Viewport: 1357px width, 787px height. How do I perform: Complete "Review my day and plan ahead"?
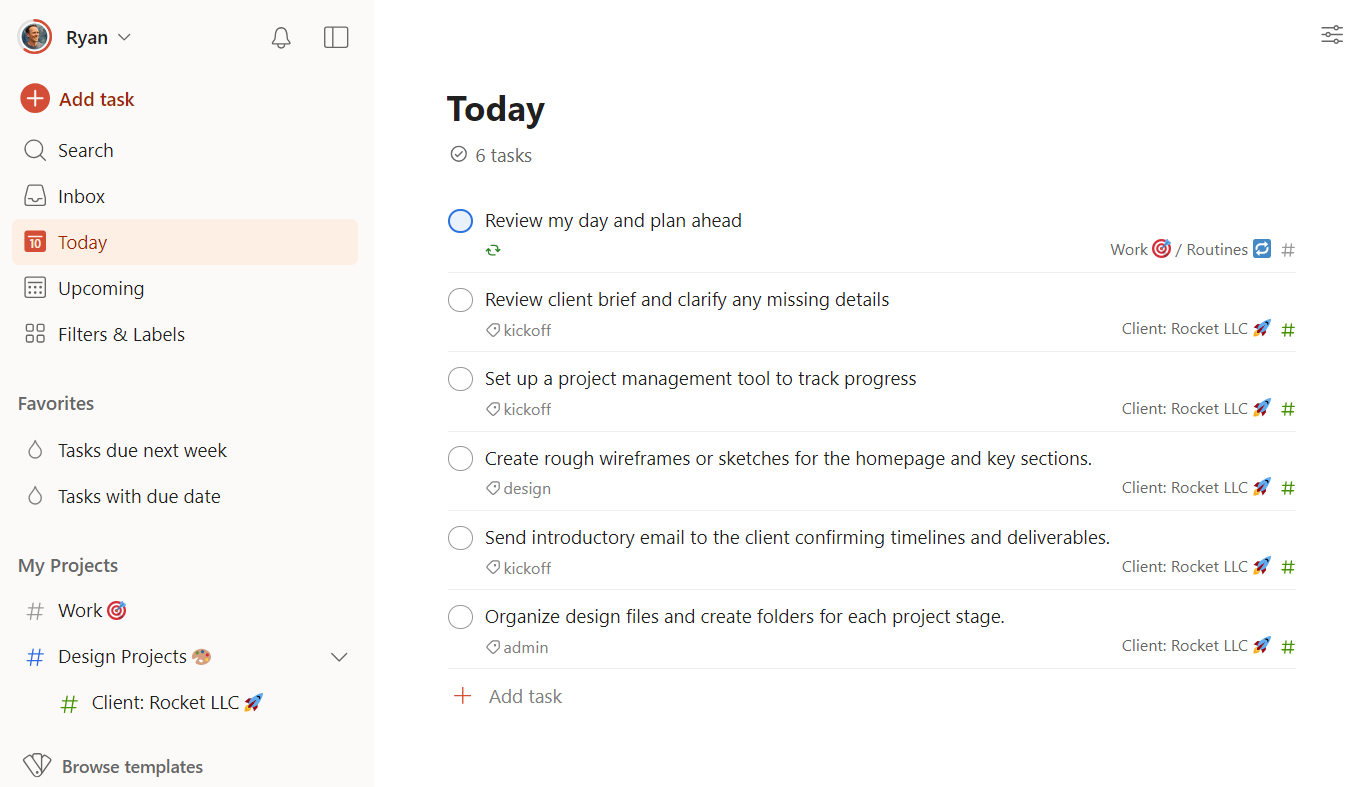click(x=460, y=221)
